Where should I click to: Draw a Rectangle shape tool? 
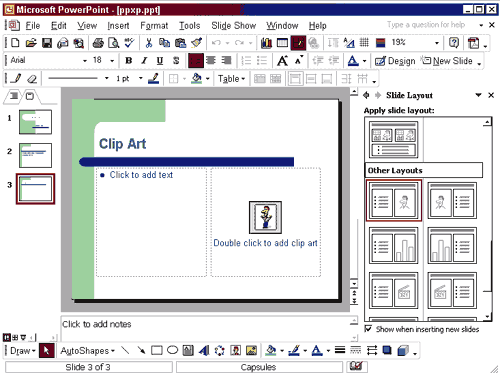tap(157, 350)
